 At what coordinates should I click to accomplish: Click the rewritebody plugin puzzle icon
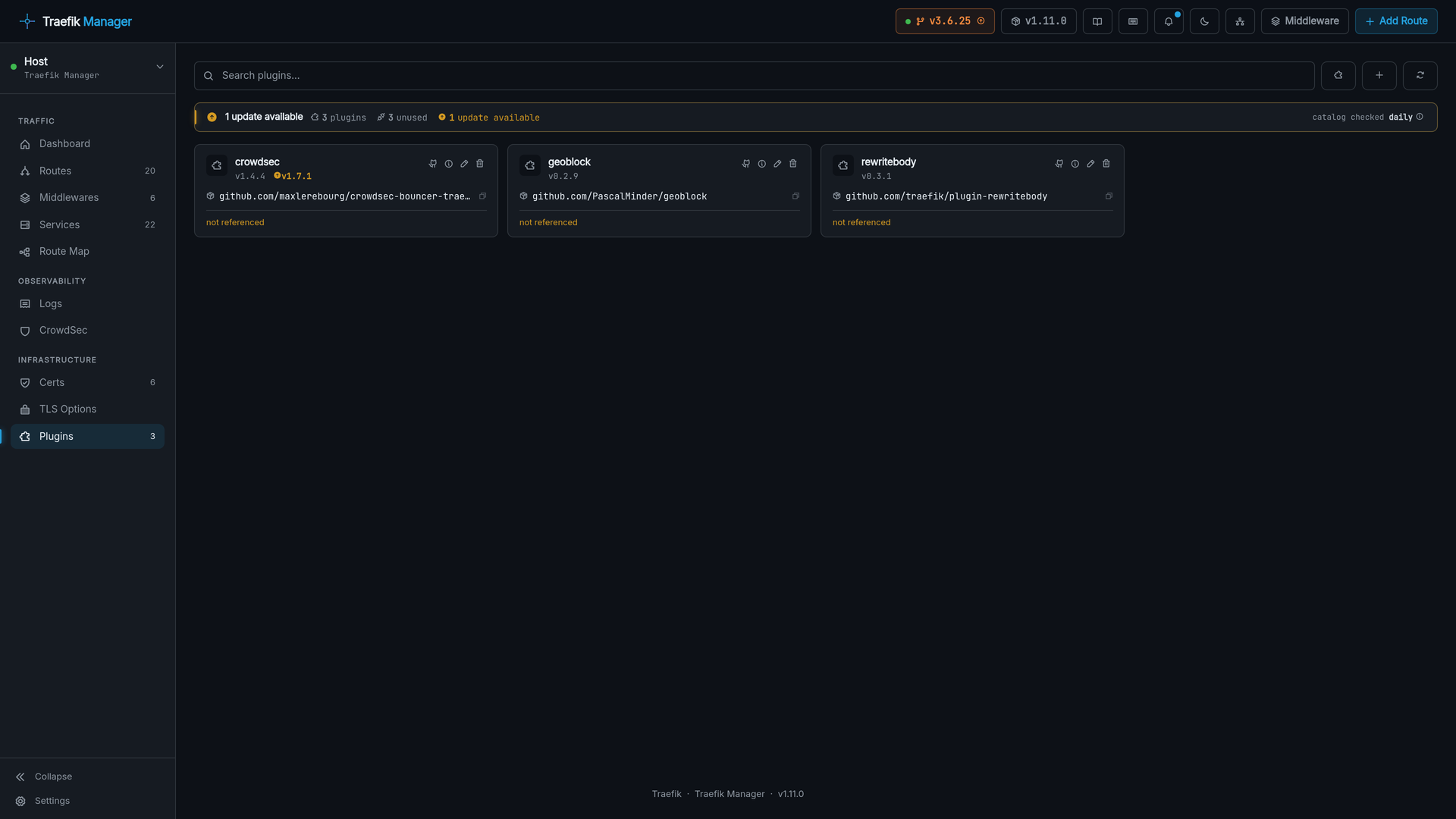tap(843, 165)
